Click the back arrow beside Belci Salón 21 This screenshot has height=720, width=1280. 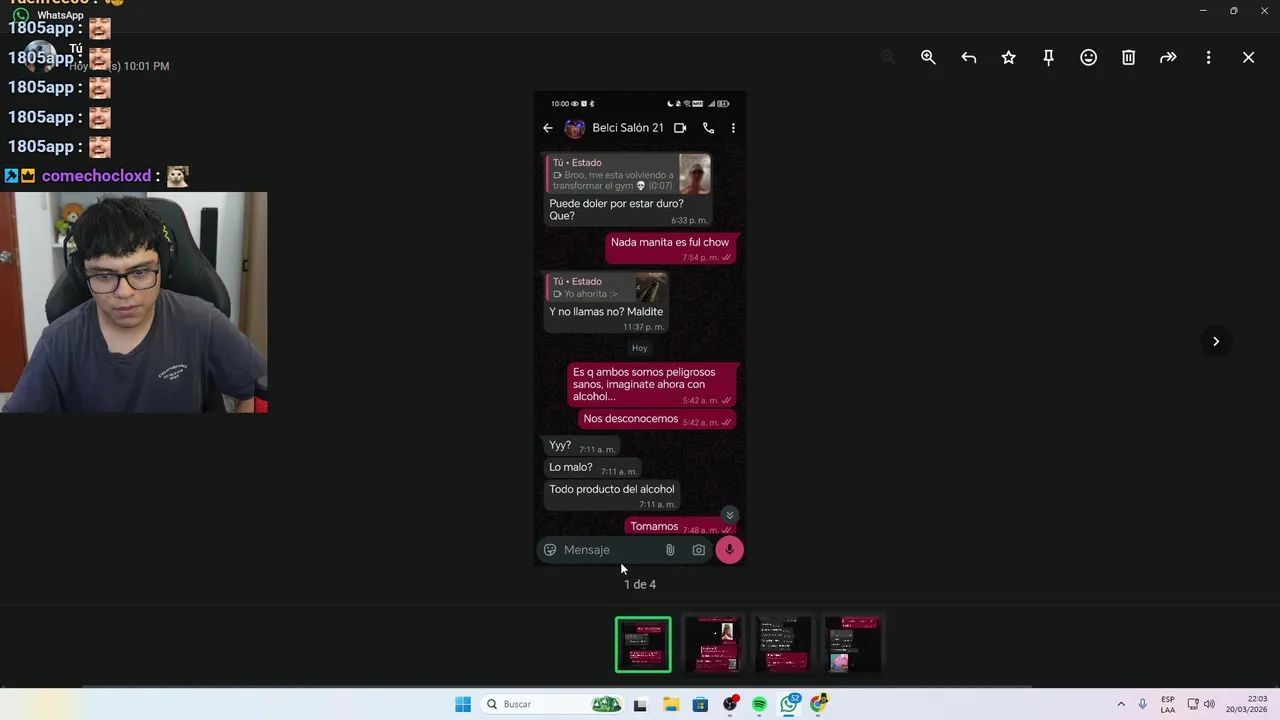548,128
